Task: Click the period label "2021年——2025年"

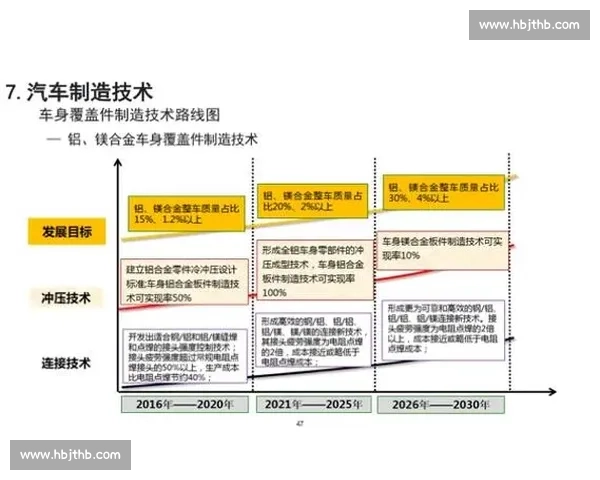Action: point(314,405)
